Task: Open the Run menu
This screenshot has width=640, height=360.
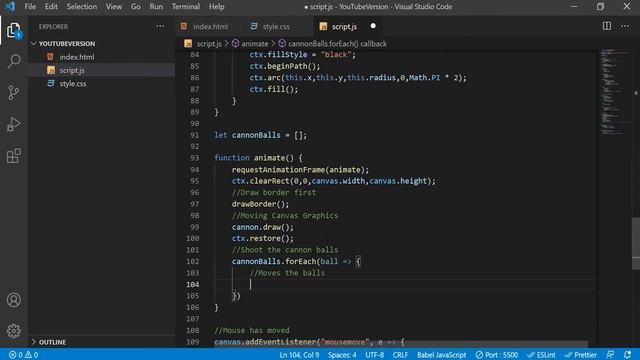Action: coord(156,7)
